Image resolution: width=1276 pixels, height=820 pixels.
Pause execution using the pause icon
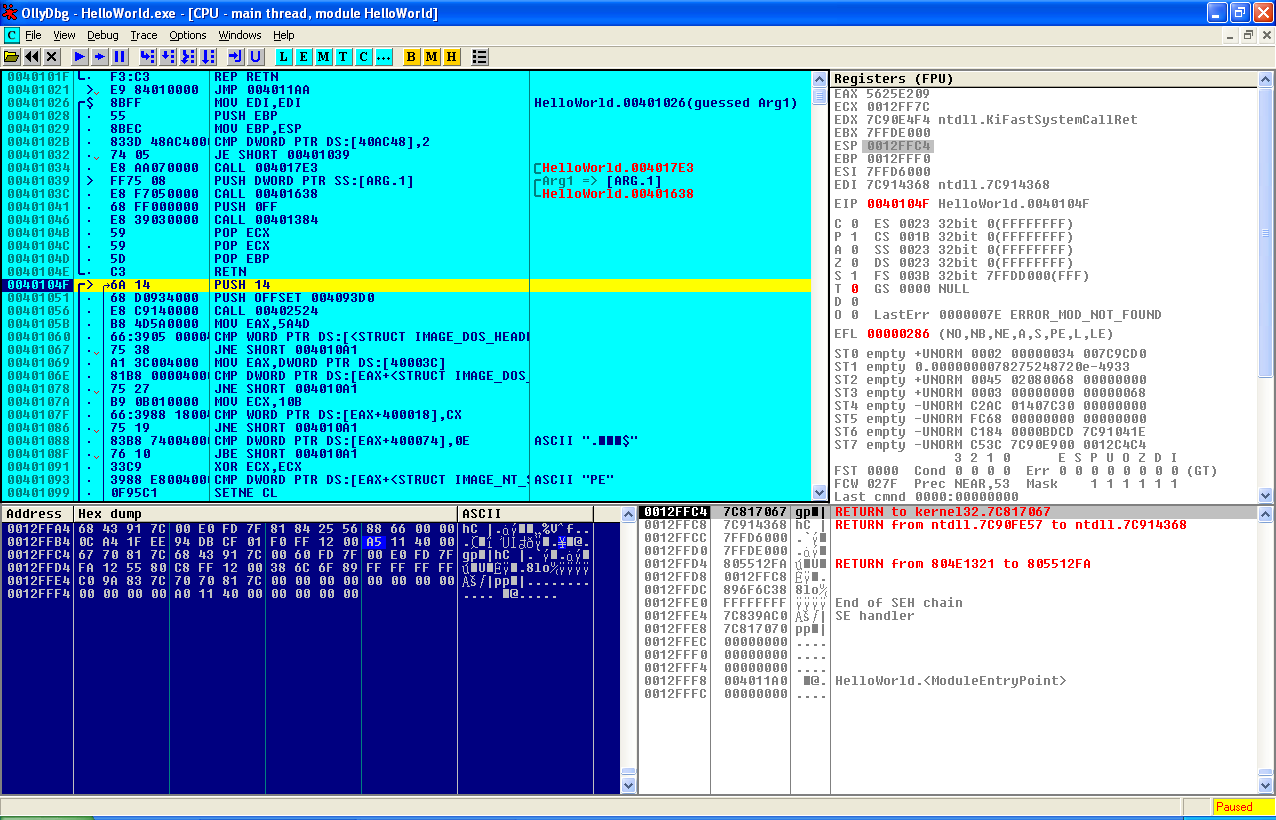click(120, 57)
